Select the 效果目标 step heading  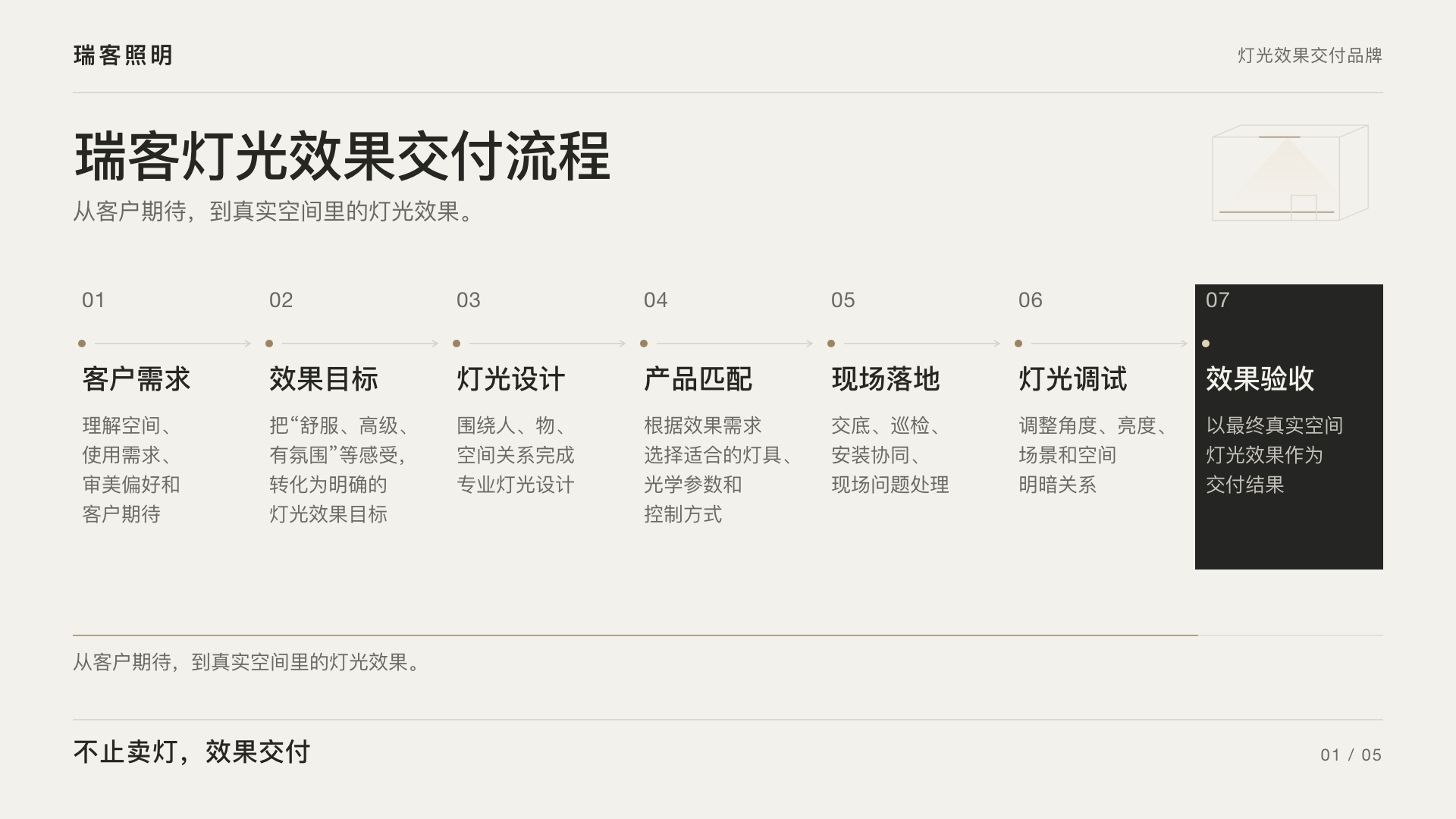324,379
